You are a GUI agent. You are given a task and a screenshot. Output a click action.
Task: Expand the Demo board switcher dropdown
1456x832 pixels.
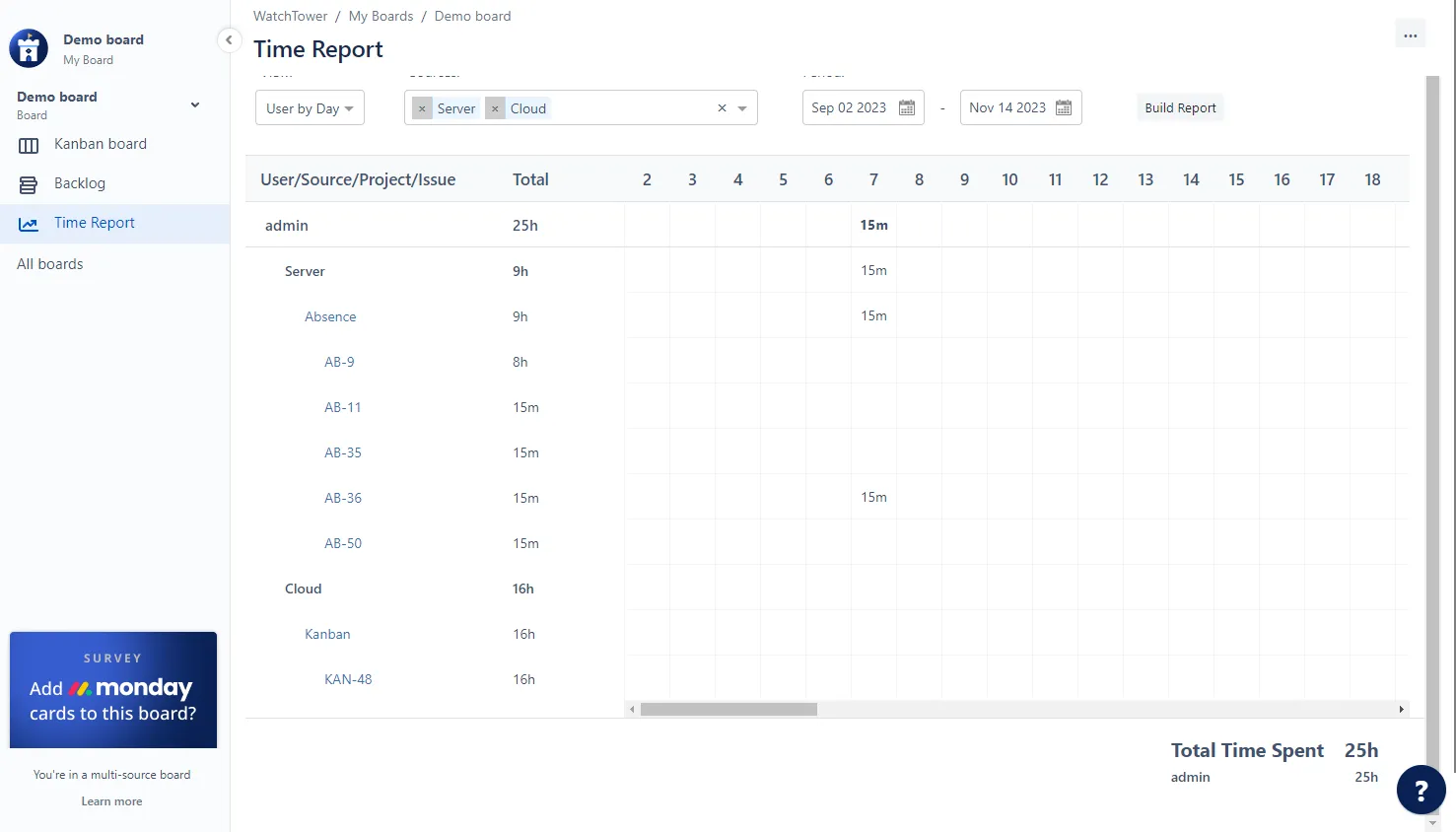click(x=195, y=104)
